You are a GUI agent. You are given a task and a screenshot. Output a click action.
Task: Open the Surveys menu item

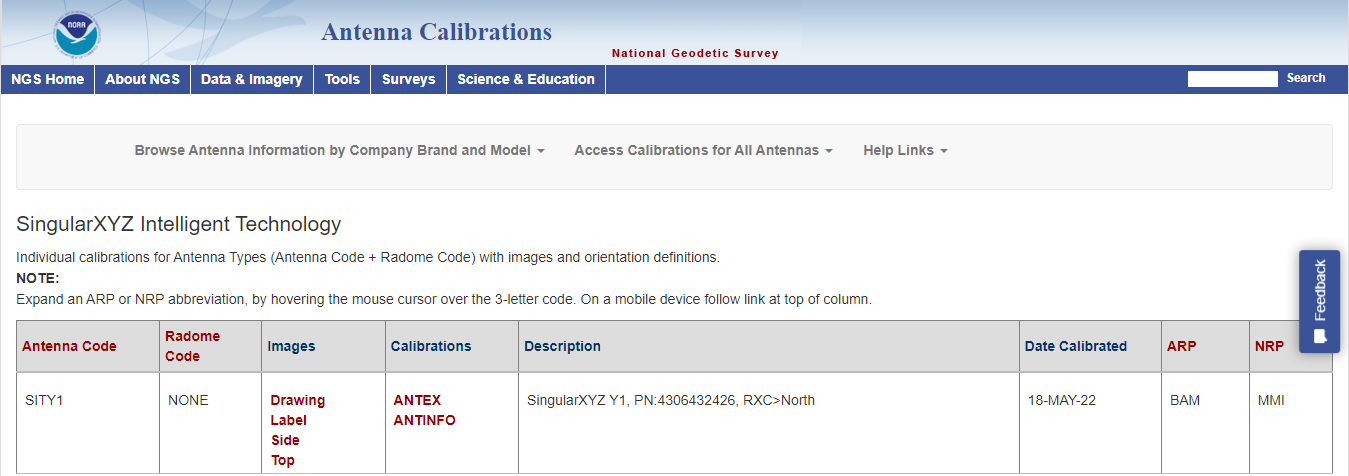[408, 79]
